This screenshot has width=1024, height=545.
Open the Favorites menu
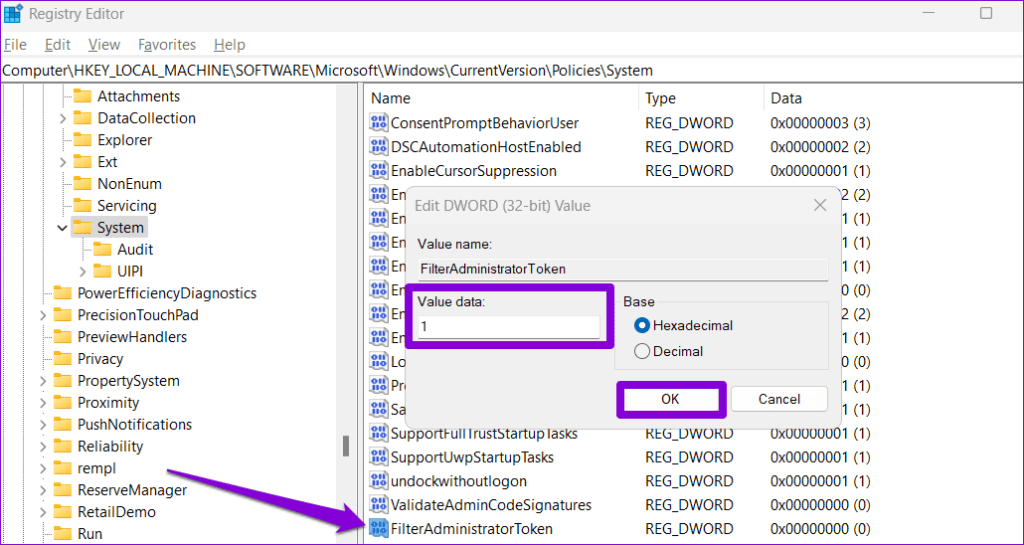(x=167, y=44)
